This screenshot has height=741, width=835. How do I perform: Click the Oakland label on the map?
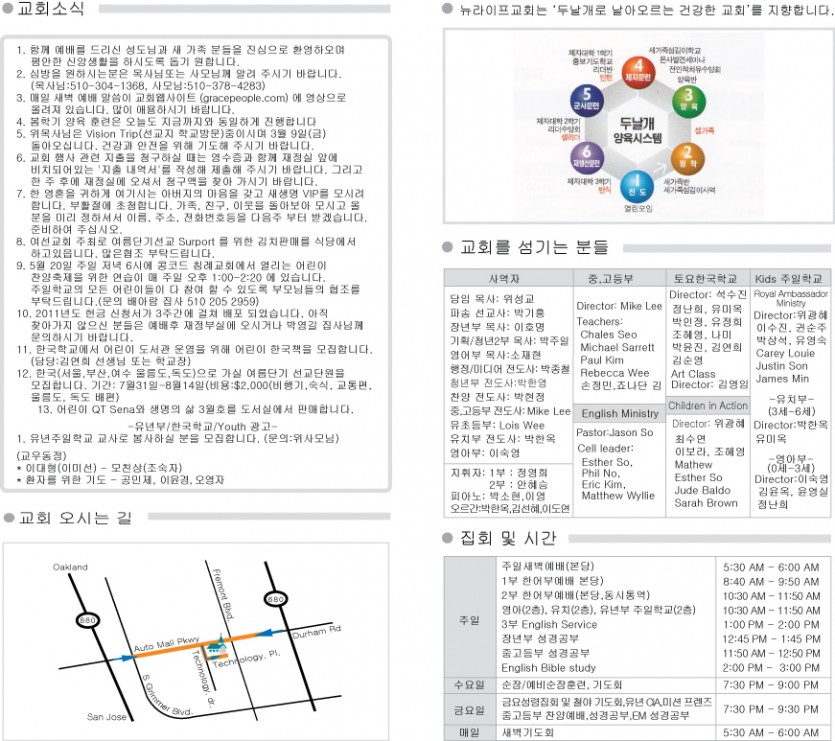[70, 567]
